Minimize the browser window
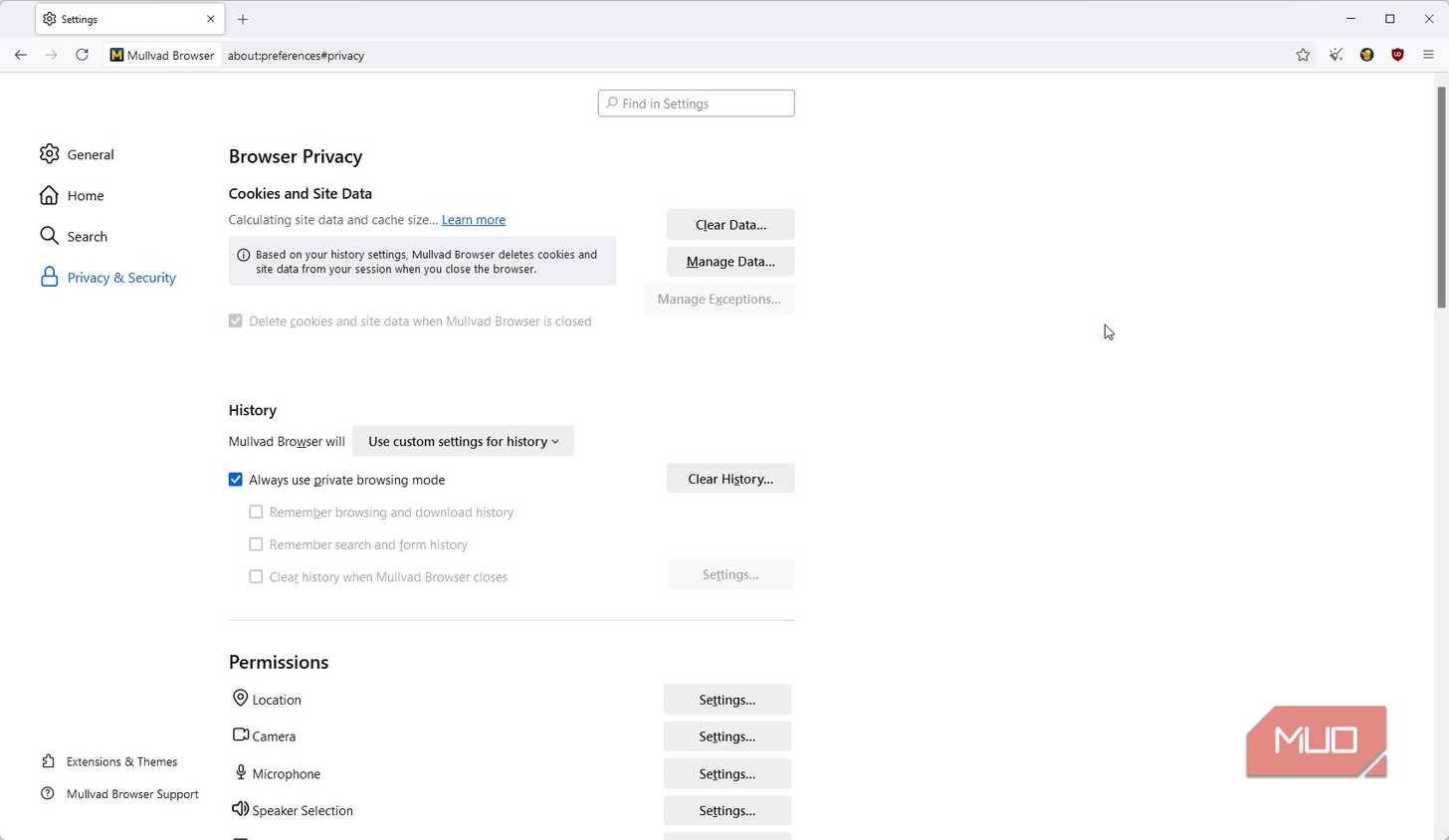The image size is (1449, 840). point(1350,19)
